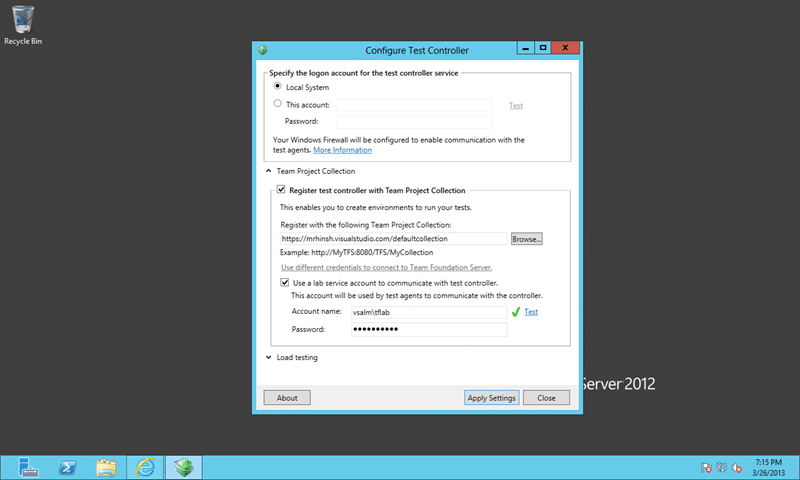This screenshot has width=800, height=480.
Task: Click the Team Project Collection URL field
Action: click(393, 239)
